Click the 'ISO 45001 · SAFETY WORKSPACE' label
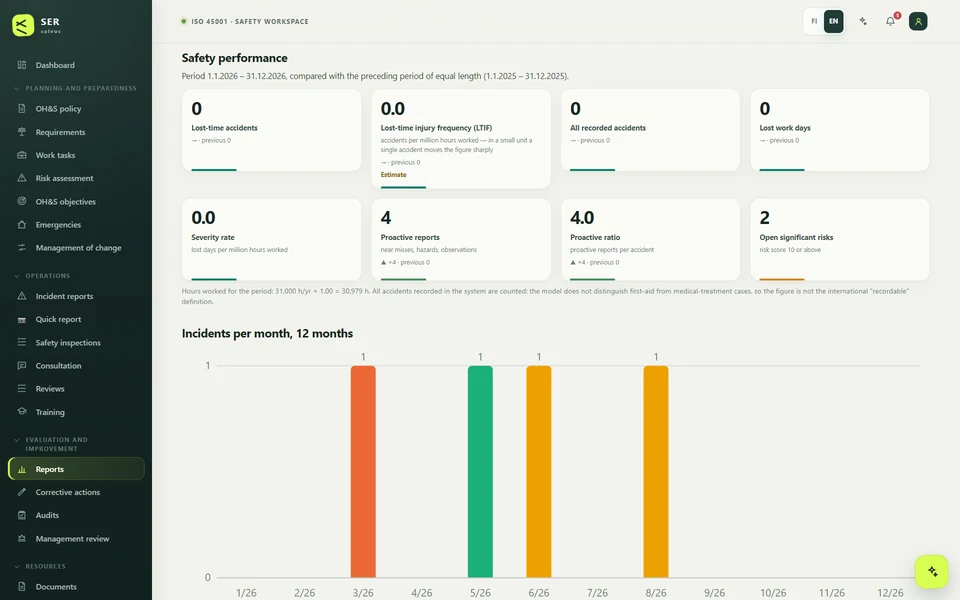Image resolution: width=960 pixels, height=600 pixels. pyautogui.click(x=250, y=21)
